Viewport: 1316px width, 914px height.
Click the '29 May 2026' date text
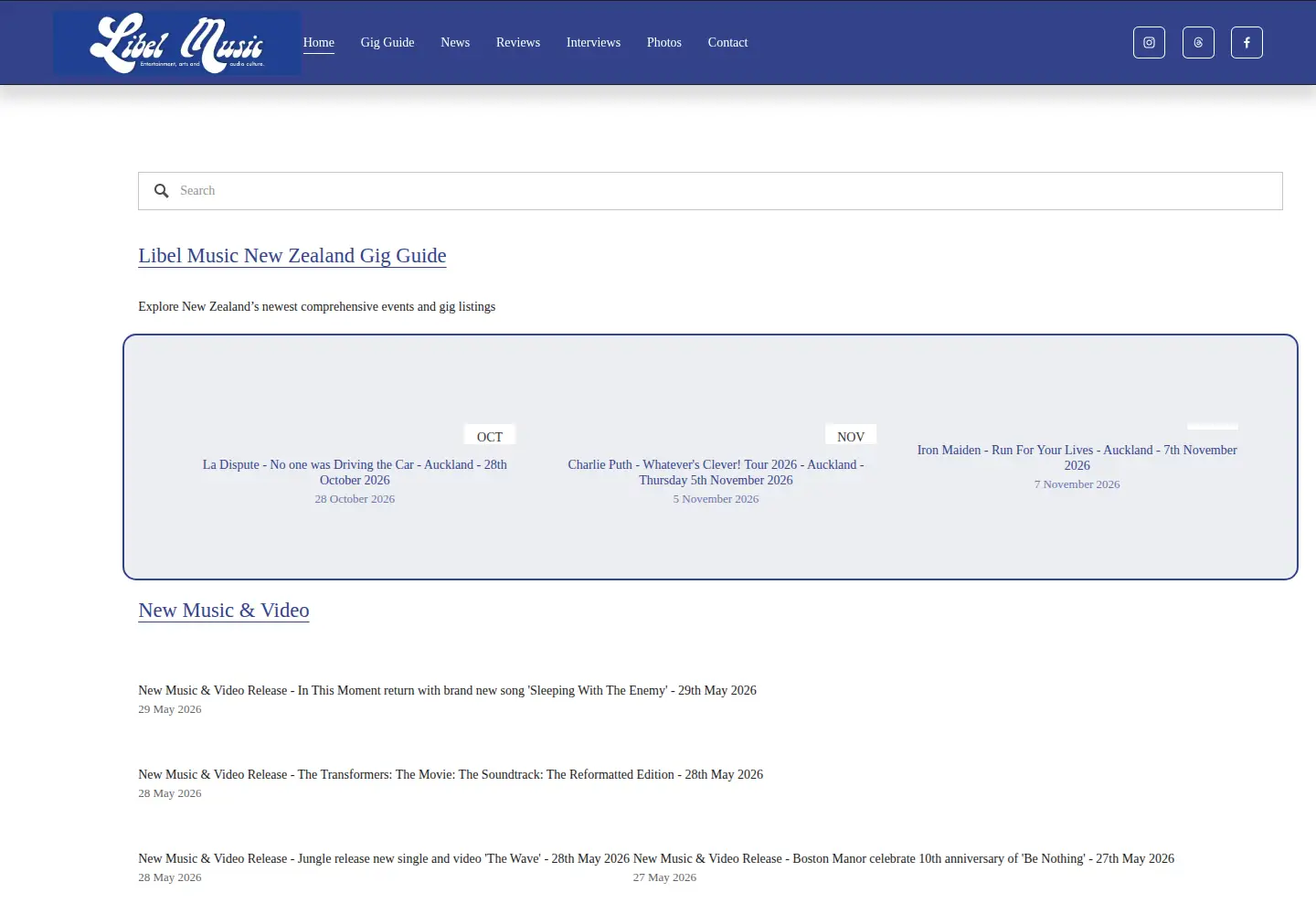pyautogui.click(x=170, y=709)
